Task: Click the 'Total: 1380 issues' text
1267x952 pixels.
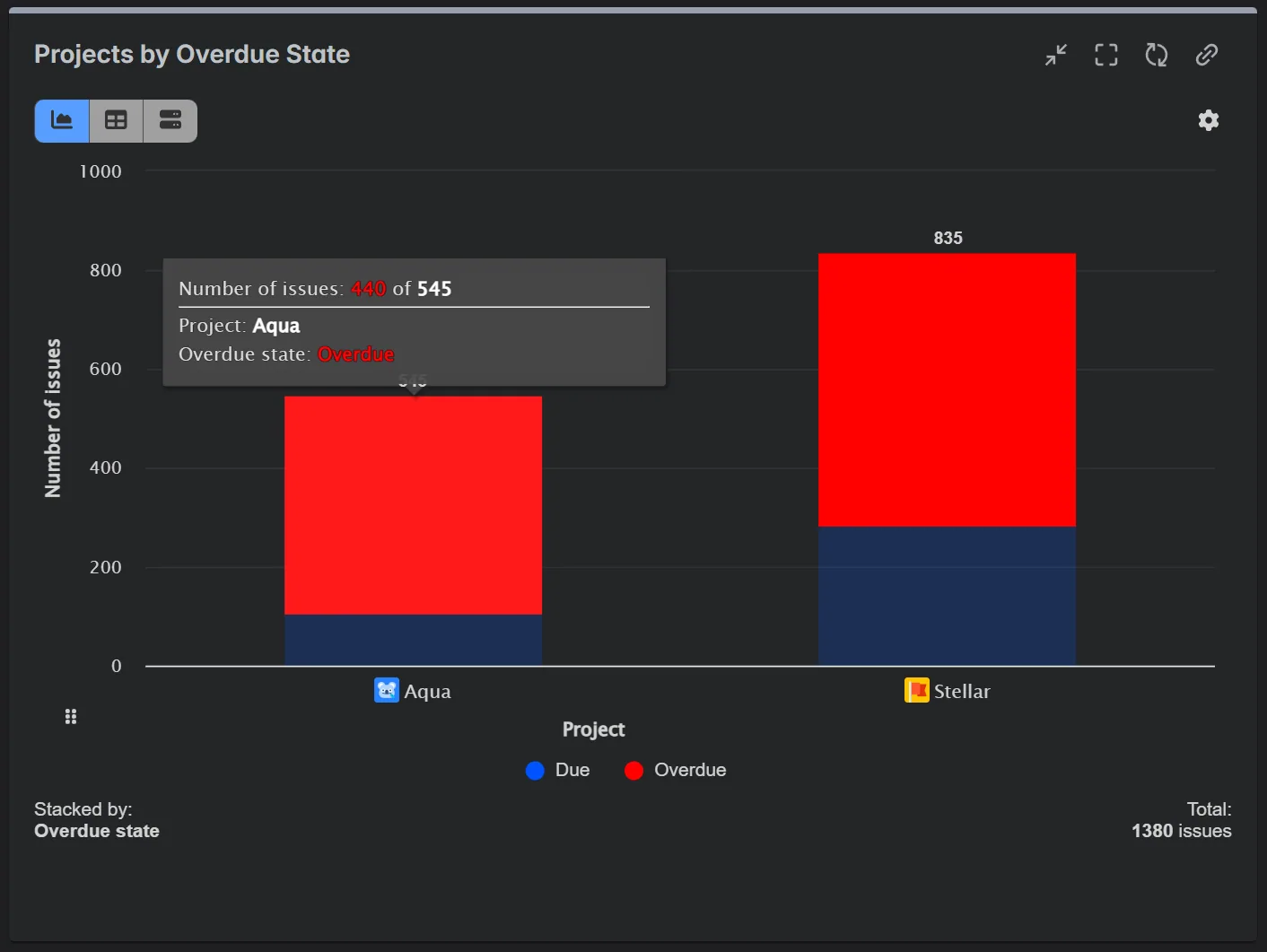Action: tap(1182, 820)
